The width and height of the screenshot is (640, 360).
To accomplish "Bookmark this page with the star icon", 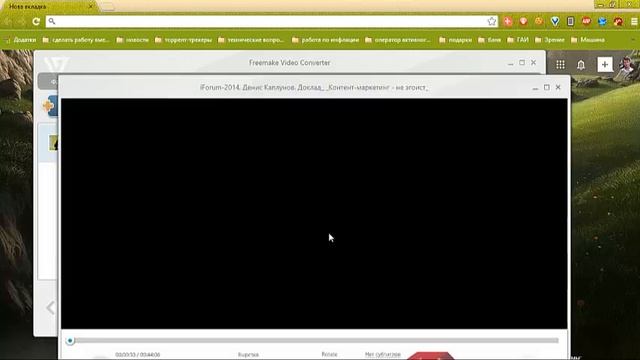I will coord(492,21).
